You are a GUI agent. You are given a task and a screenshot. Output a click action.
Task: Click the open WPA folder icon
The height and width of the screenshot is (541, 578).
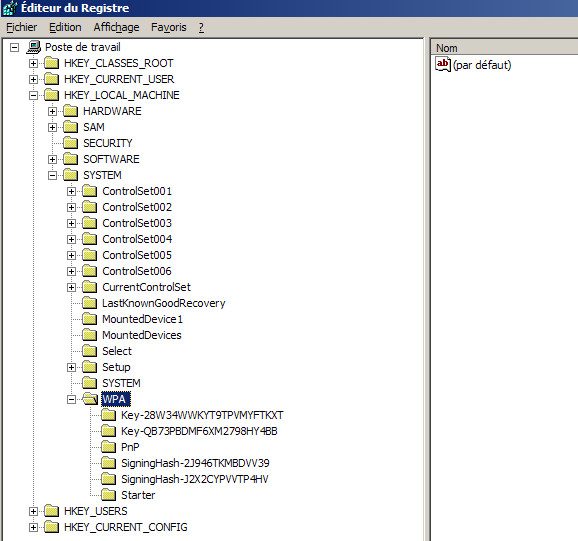coord(90,399)
